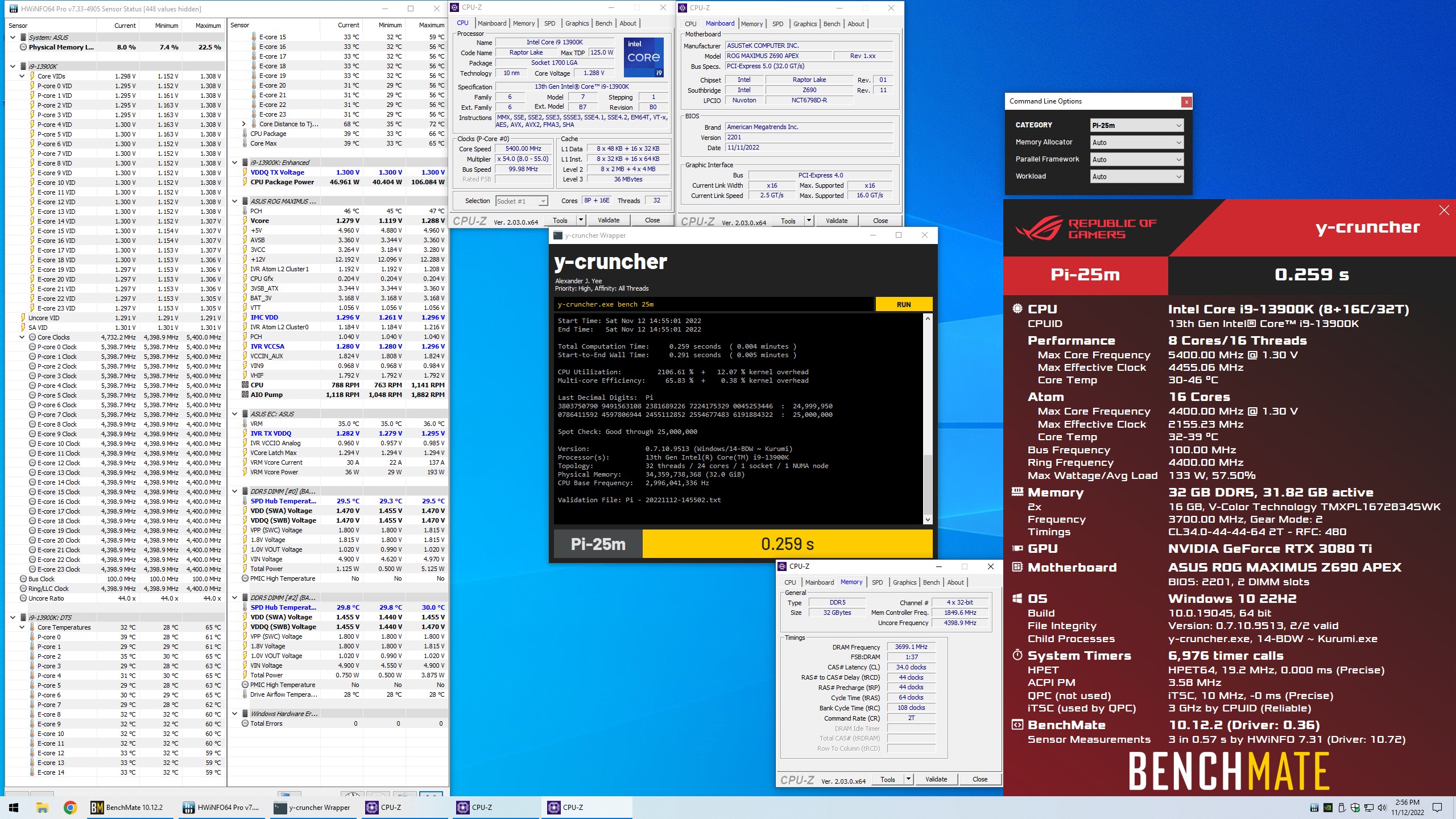Open About tab in CPU-Z memory window
The image size is (1456, 819).
click(955, 582)
